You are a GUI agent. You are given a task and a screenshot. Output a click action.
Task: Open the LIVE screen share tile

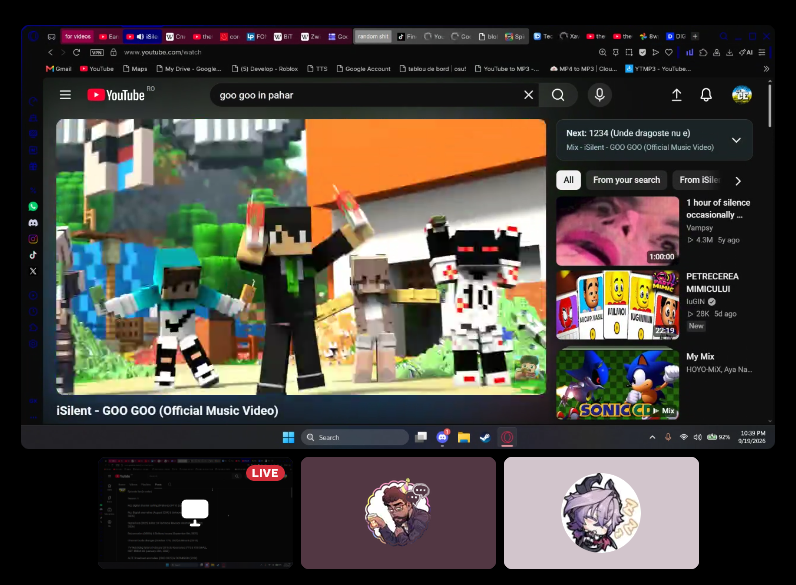(x=195, y=513)
